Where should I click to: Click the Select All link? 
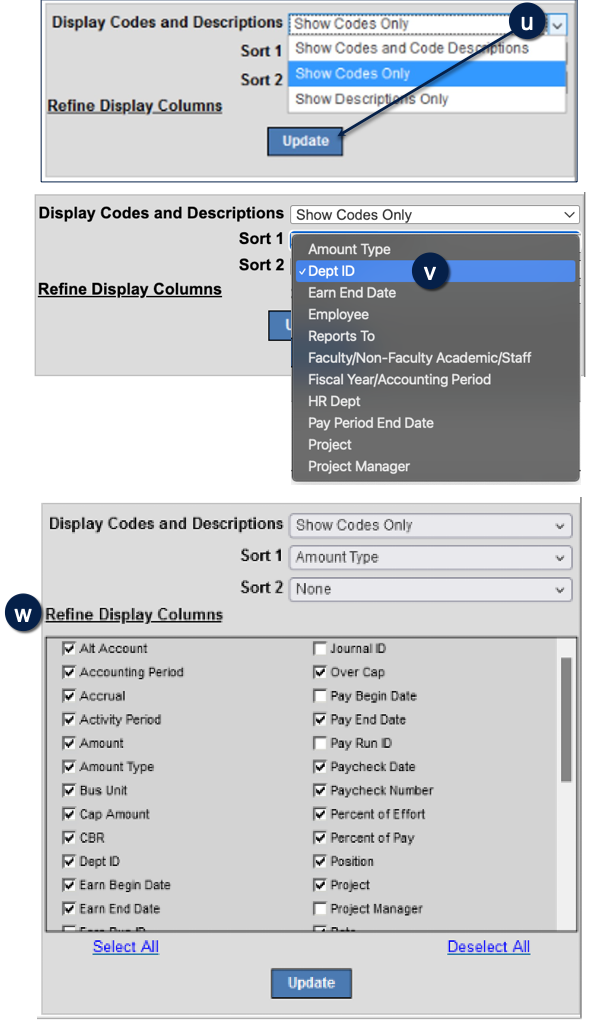pyautogui.click(x=126, y=946)
